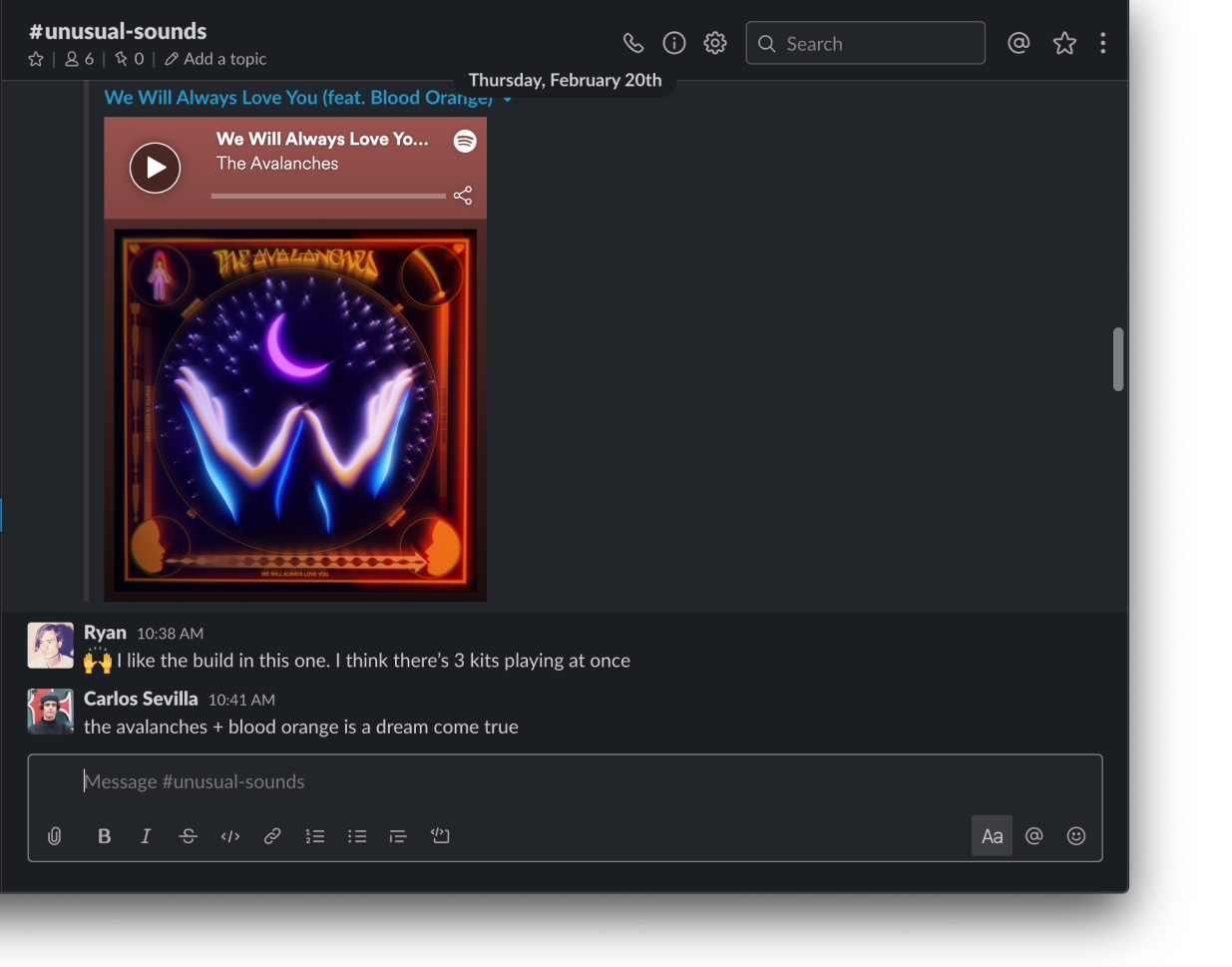The height and width of the screenshot is (967, 1232).
Task: Click The Avalanches artist name
Action: pos(277,164)
